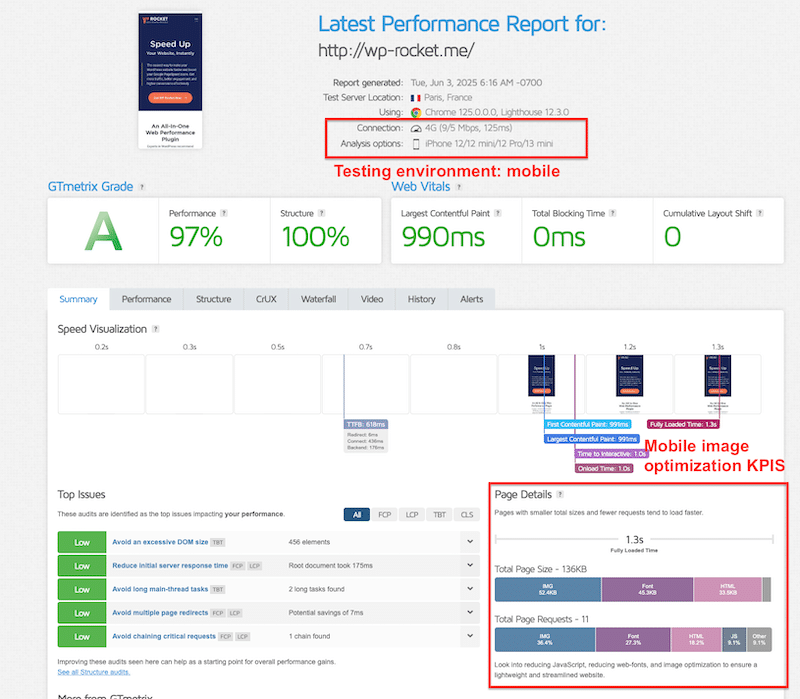Open the Structure score help icon
This screenshot has width=800, height=699.
point(321,213)
